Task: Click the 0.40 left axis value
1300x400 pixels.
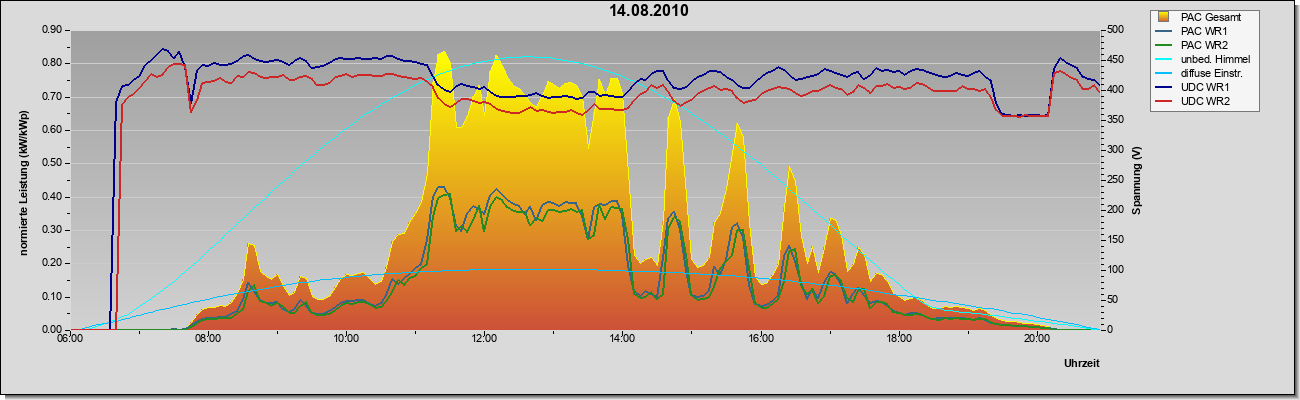Action: point(52,196)
